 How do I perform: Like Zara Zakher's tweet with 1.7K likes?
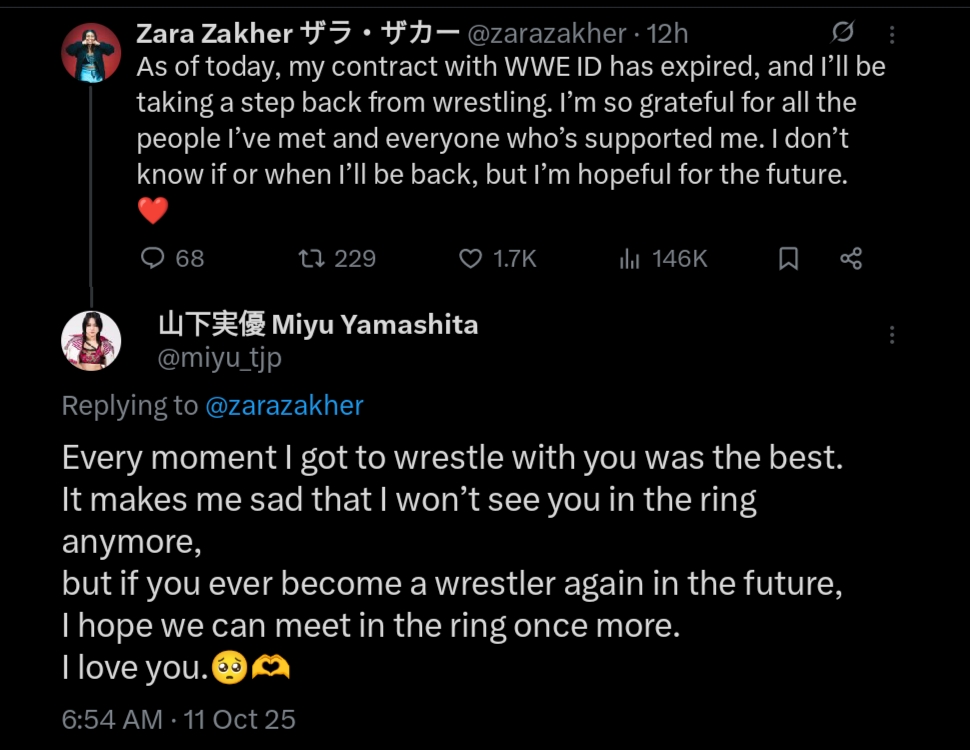coord(471,259)
